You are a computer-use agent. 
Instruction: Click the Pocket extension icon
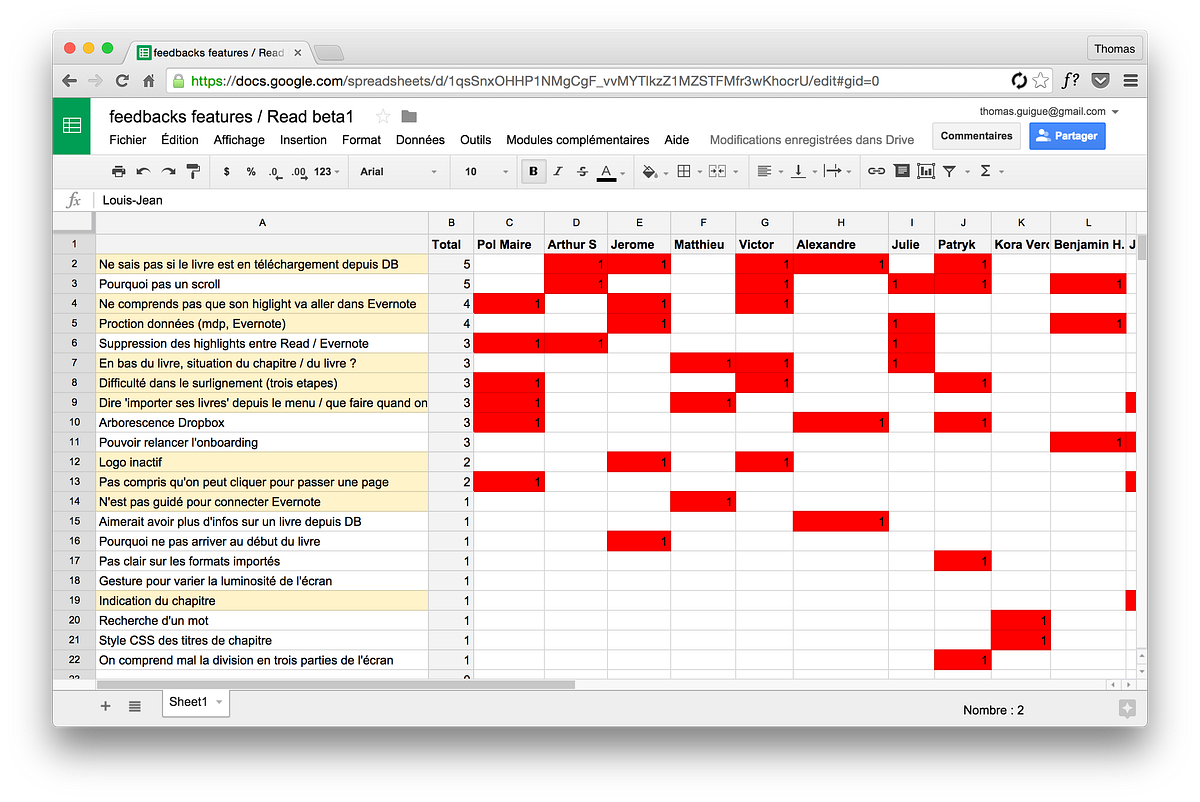(1100, 81)
